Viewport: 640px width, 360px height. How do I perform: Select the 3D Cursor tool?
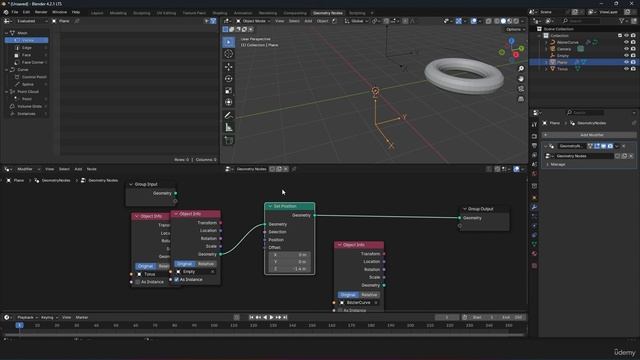click(x=229, y=54)
